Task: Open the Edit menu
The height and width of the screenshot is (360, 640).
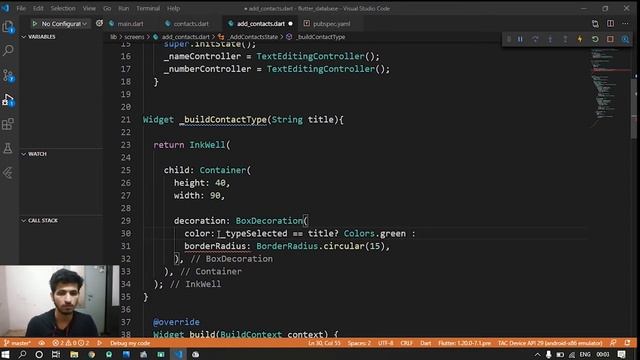Action: (x=38, y=8)
